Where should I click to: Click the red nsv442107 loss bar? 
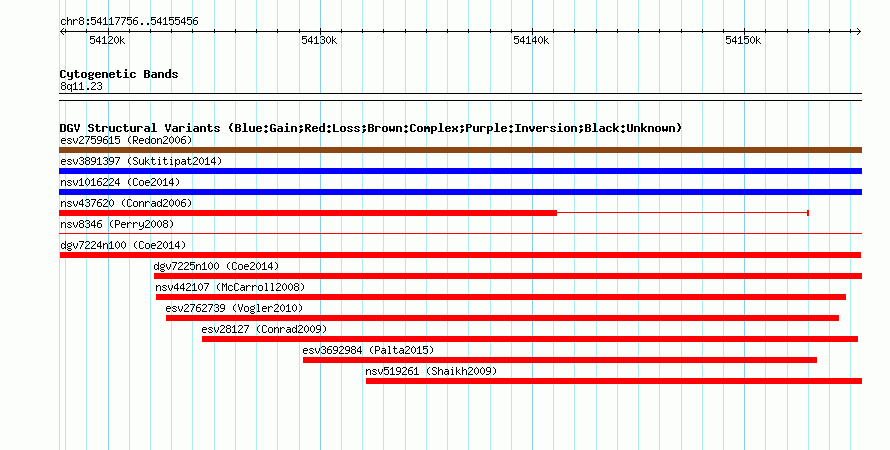click(501, 297)
